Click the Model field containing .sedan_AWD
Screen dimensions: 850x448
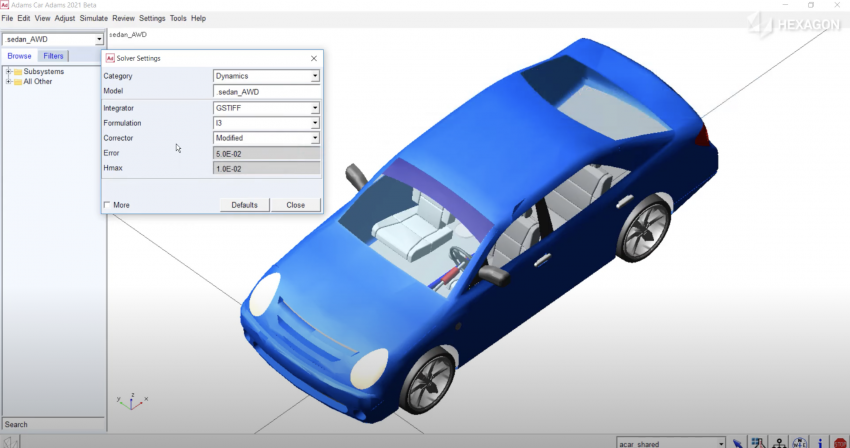click(266, 92)
